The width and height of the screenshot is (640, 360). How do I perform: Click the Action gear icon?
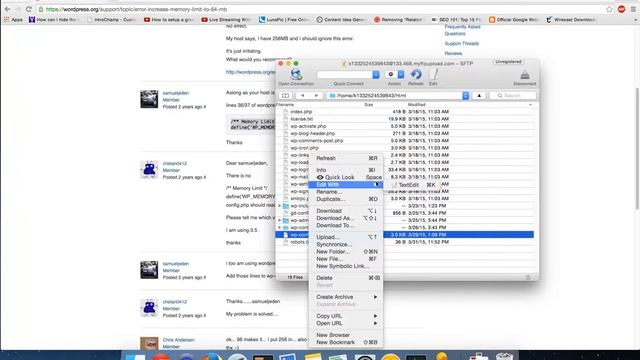[391, 74]
